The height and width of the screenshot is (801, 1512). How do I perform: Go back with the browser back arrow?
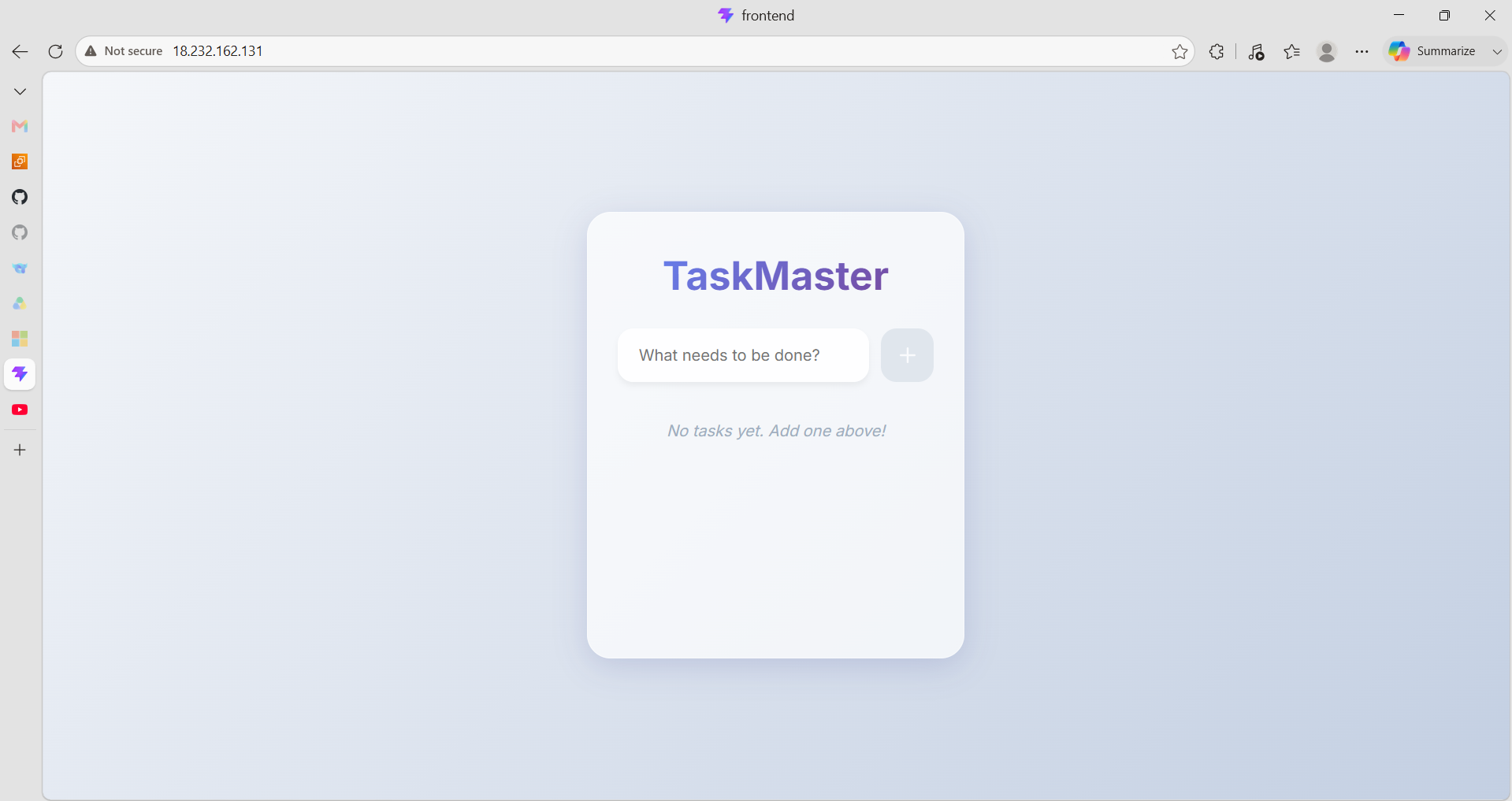[20, 51]
